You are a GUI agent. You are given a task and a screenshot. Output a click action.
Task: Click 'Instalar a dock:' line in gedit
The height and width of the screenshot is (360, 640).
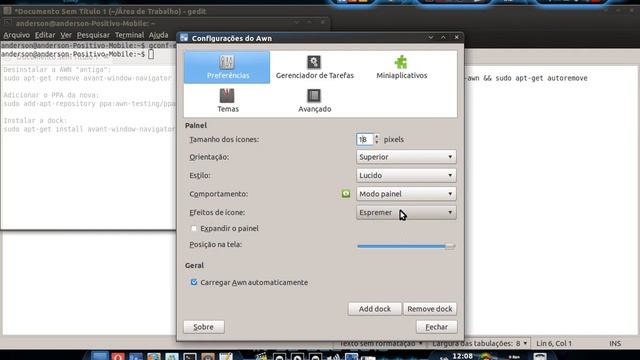click(x=35, y=120)
